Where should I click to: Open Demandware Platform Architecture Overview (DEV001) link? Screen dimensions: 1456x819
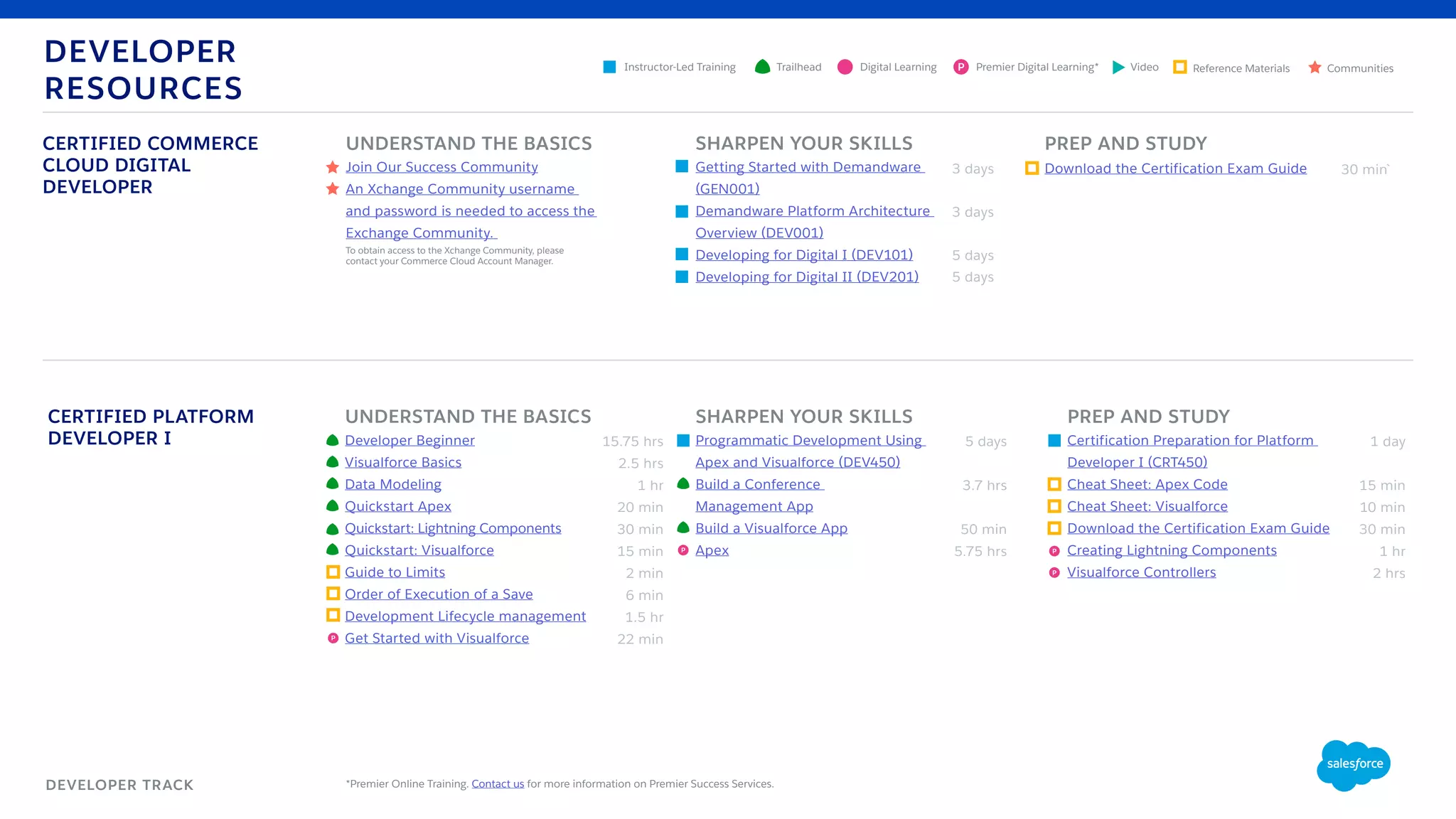pyautogui.click(x=814, y=222)
